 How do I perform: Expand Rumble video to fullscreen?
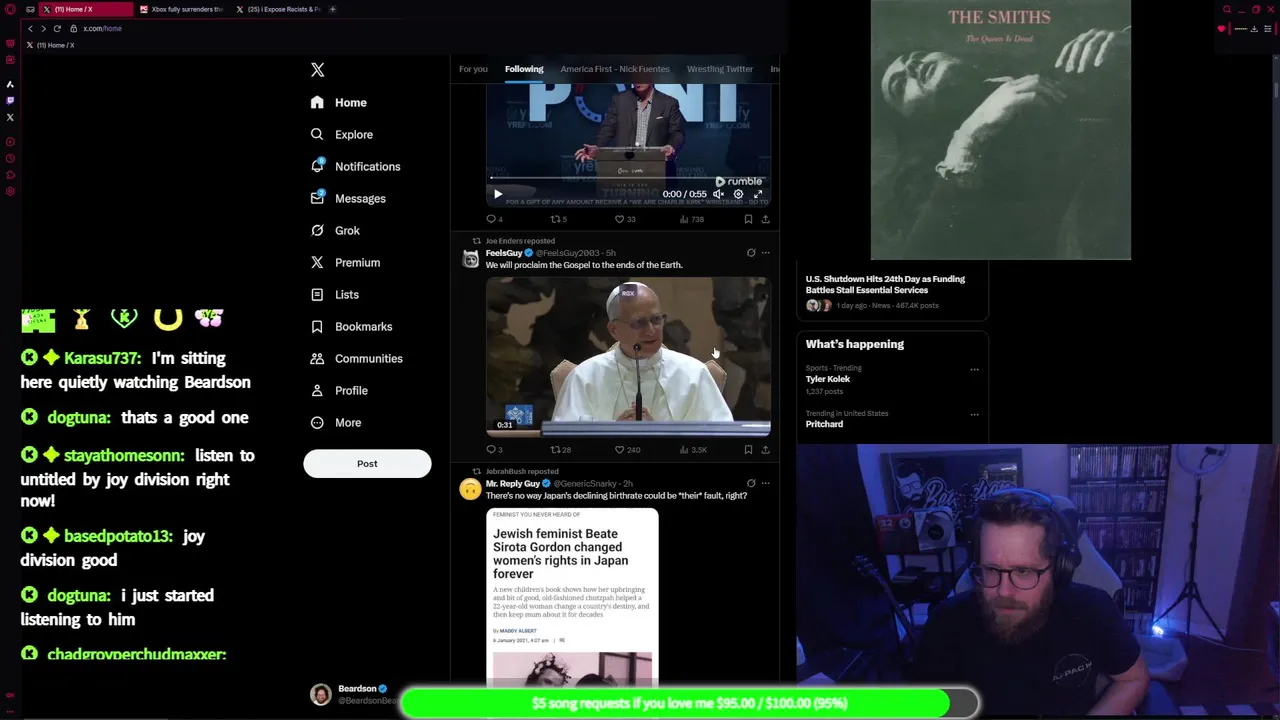click(758, 194)
